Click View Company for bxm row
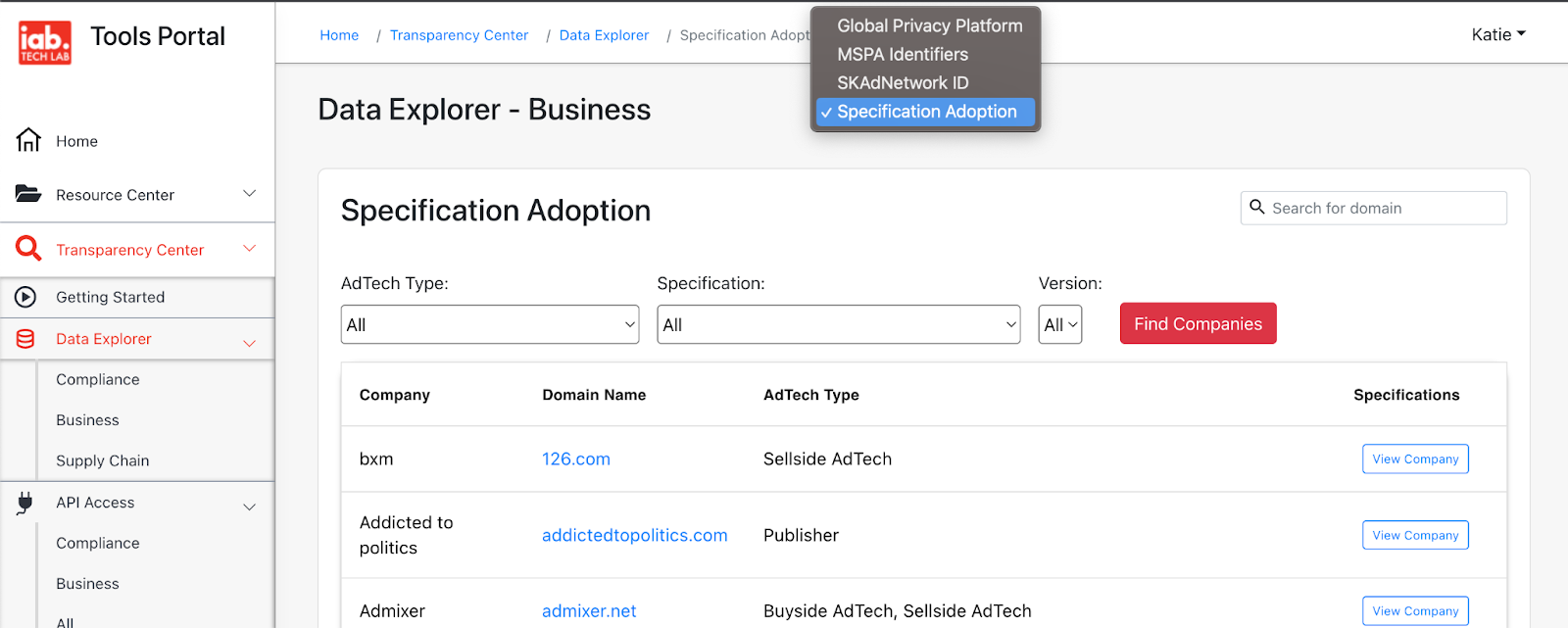 [x=1414, y=459]
